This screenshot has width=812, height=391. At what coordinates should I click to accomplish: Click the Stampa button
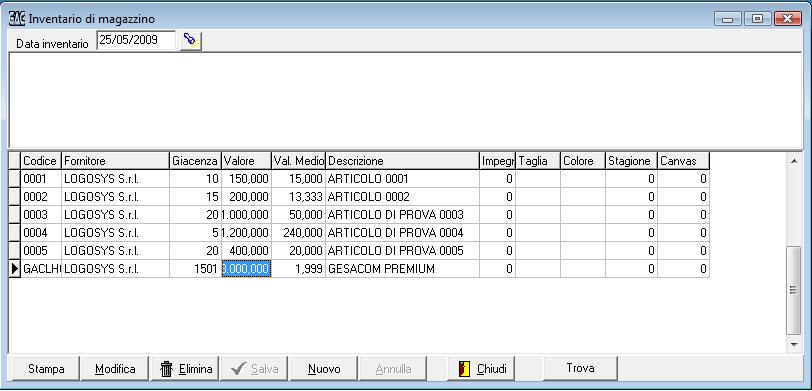coord(46,369)
